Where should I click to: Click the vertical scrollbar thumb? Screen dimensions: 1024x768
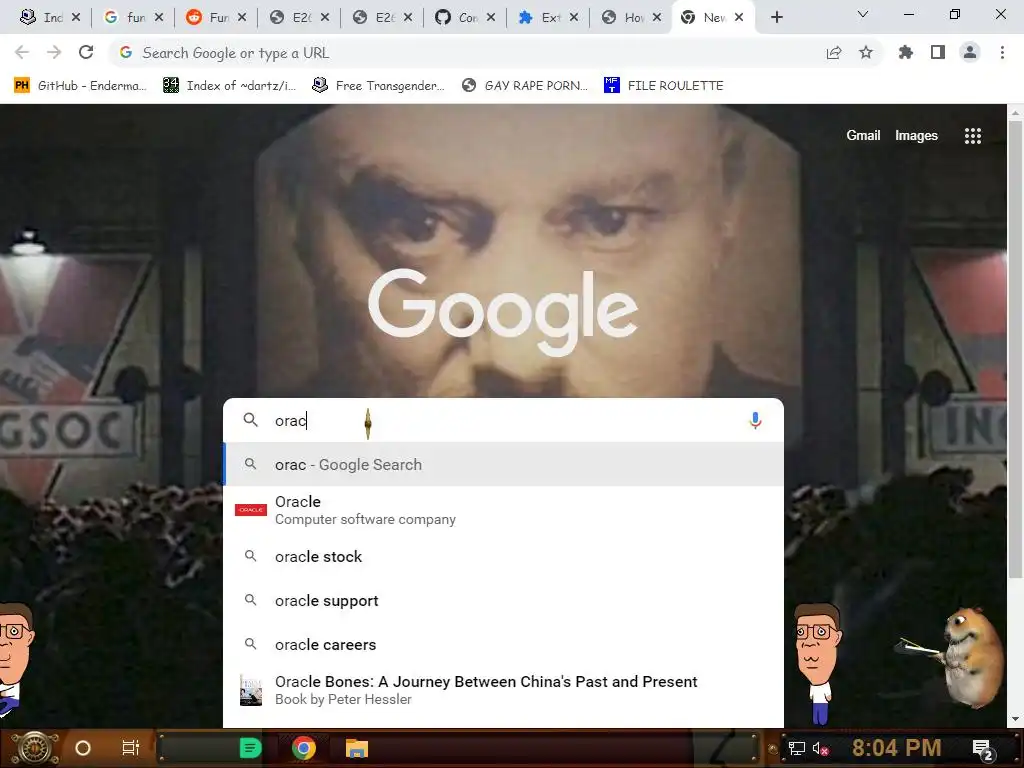(x=1015, y=349)
